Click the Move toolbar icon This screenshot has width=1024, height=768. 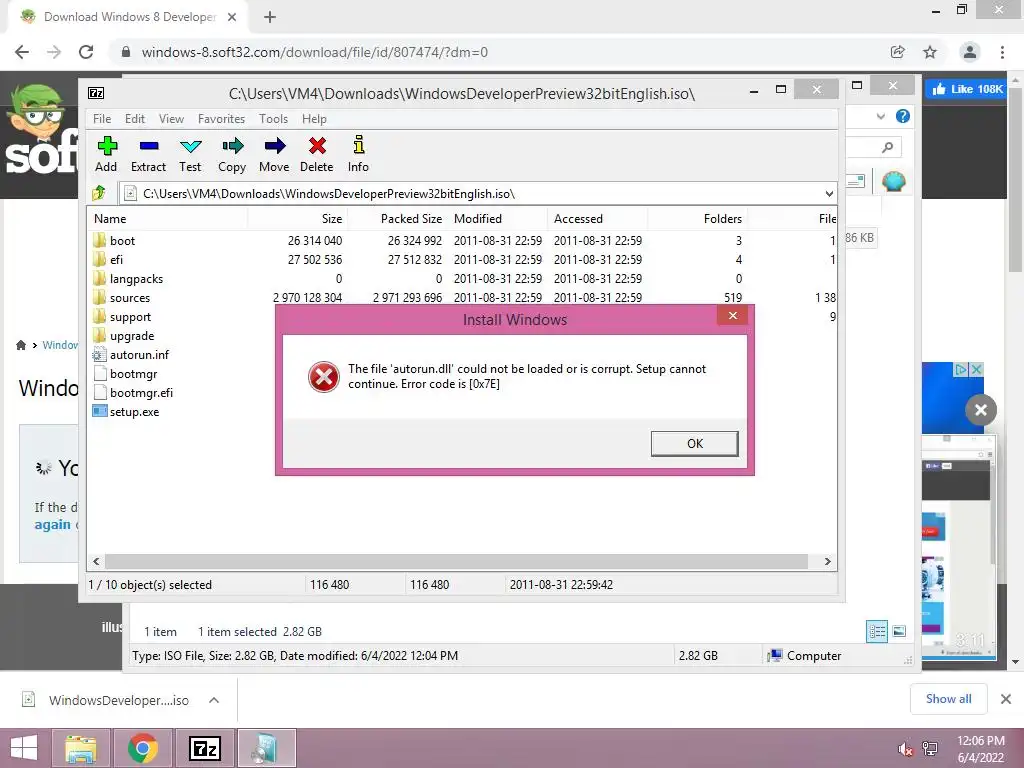click(x=274, y=154)
